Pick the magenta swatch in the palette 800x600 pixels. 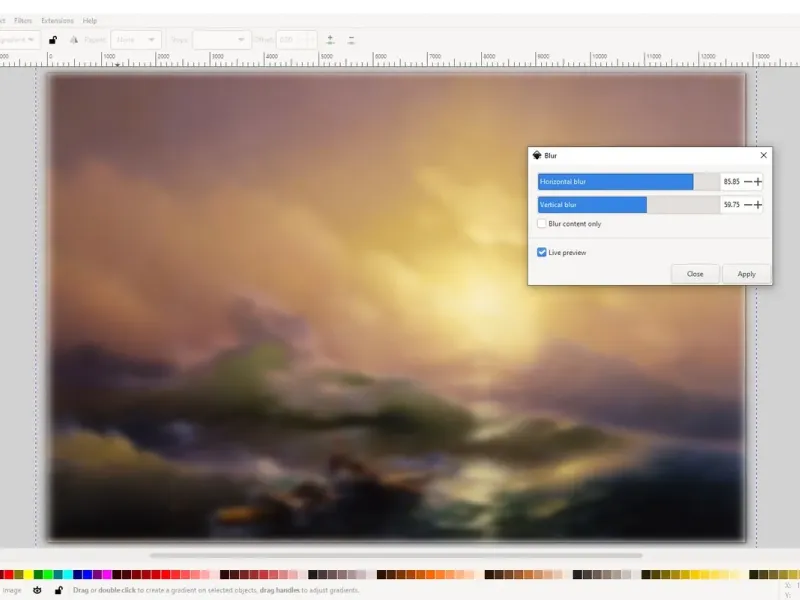tap(107, 574)
